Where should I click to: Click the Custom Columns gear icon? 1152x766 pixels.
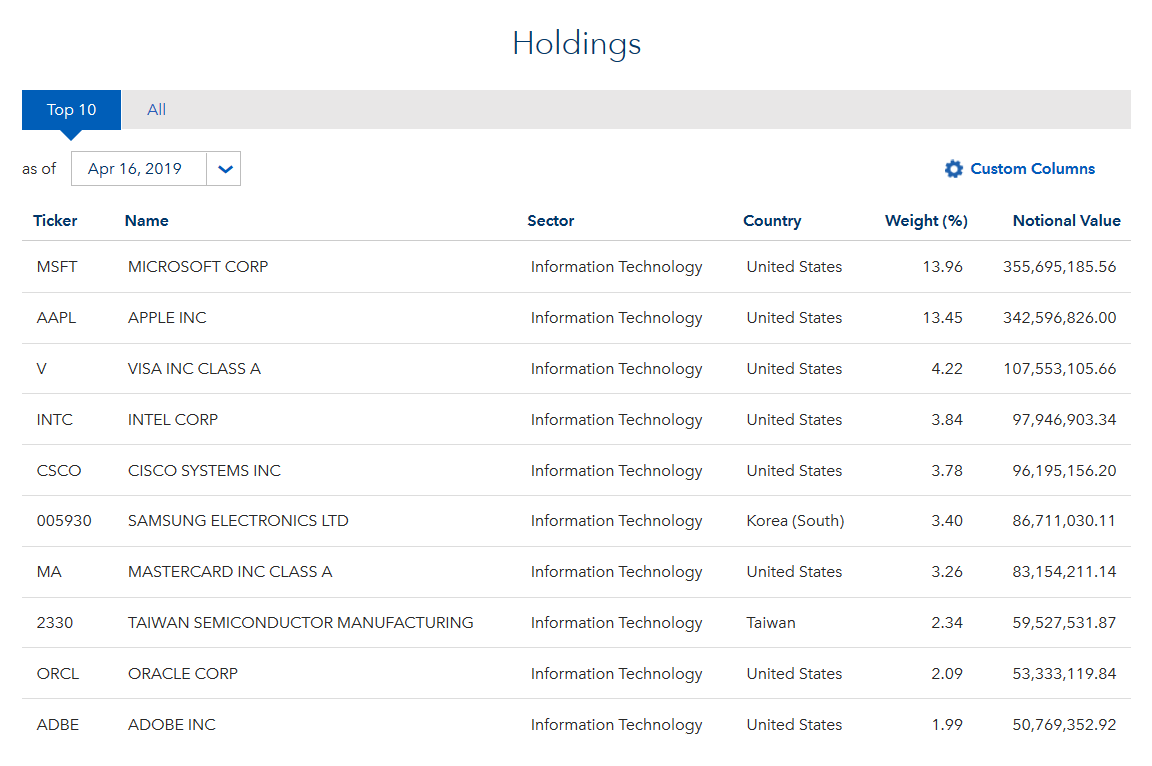[954, 169]
